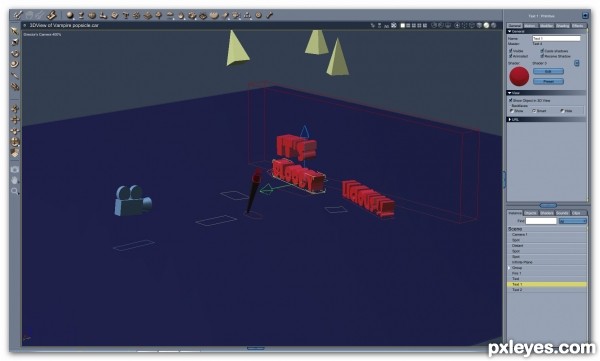Viewport: 600px width, 361px height.
Task: Click the properties panel pin icon
Action: coord(585,15)
